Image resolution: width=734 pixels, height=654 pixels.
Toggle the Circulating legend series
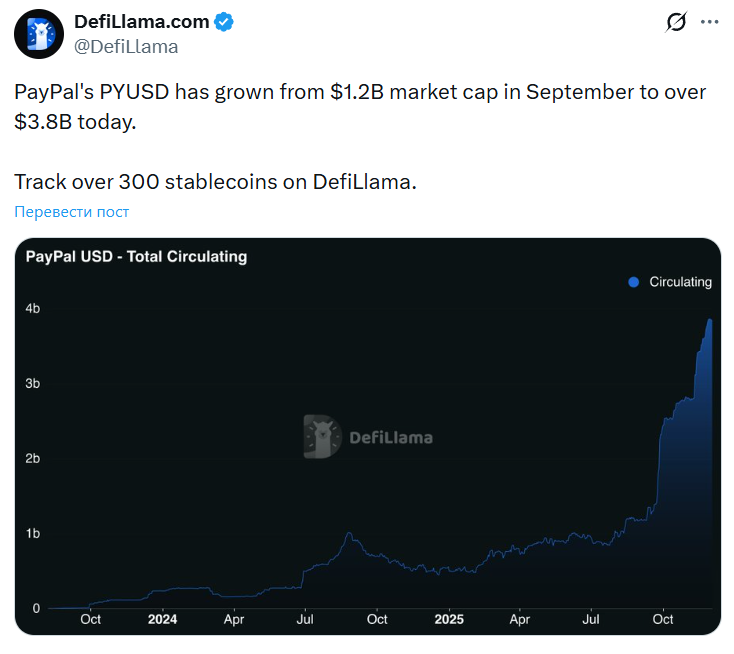(680, 282)
